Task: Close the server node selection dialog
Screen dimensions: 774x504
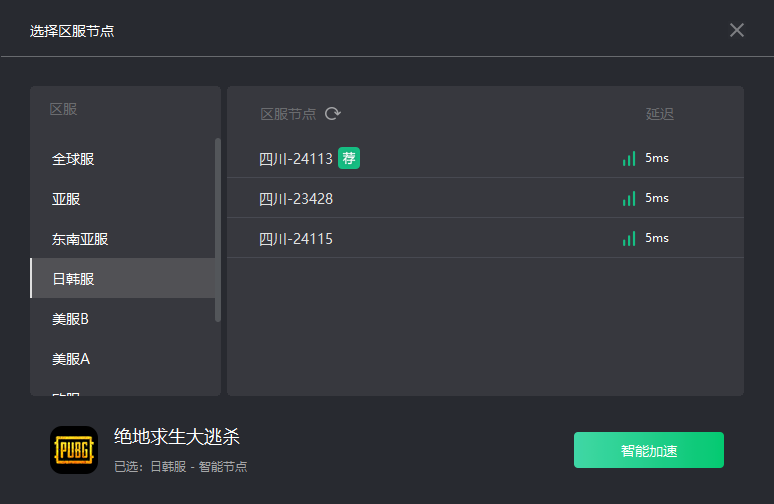Action: (x=737, y=30)
